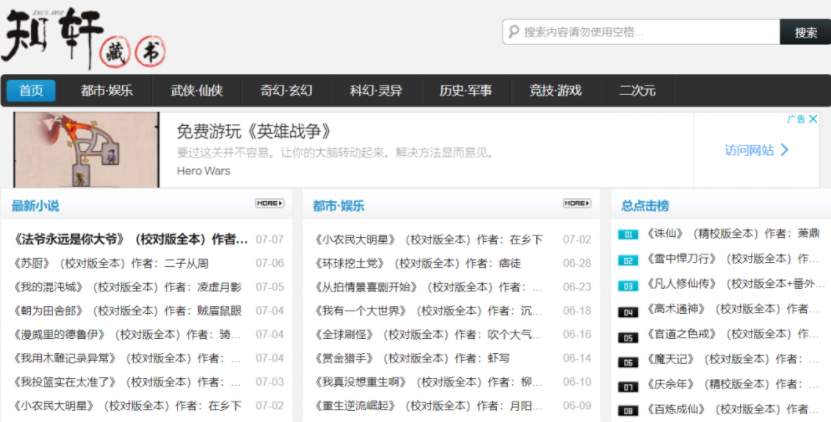The image size is (831, 422).
Task: Click the 知轩藏书 site logo
Action: pyautogui.click(x=84, y=38)
